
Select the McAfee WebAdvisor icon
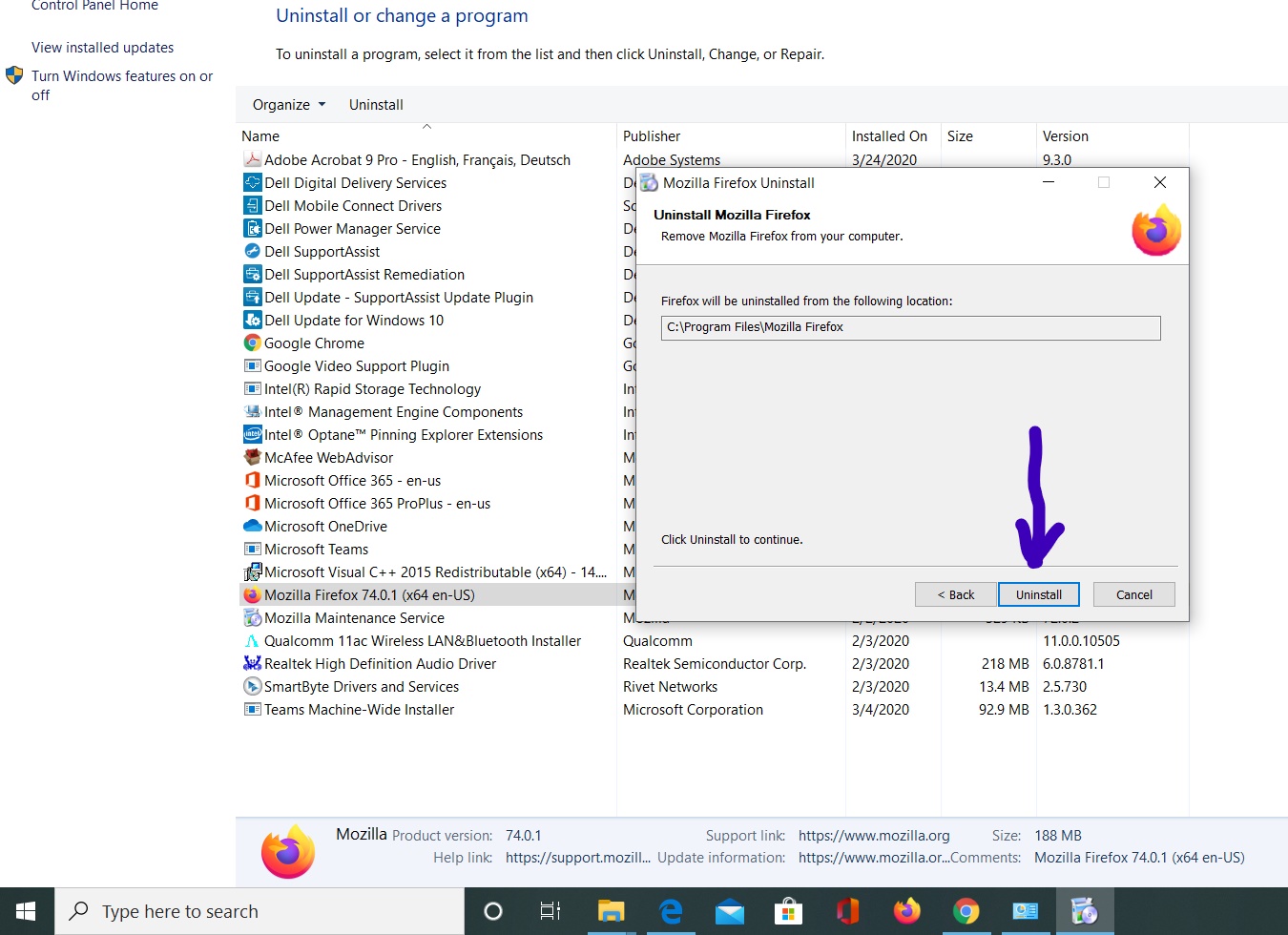[x=253, y=457]
